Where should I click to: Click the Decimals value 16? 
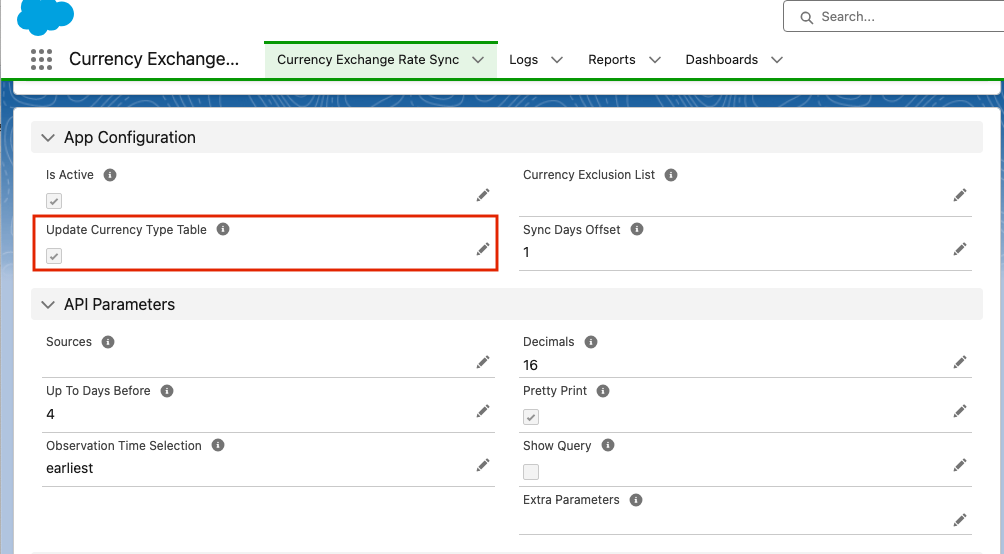[530, 365]
